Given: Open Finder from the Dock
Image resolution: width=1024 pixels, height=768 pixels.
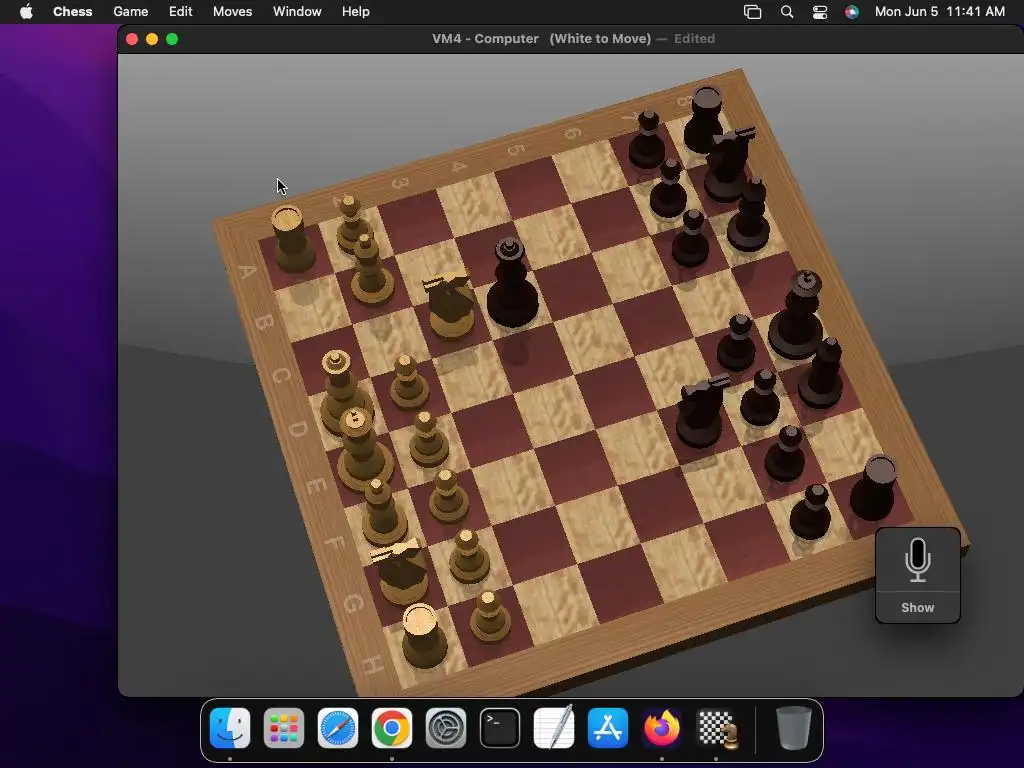Looking at the screenshot, I should click(x=230, y=728).
